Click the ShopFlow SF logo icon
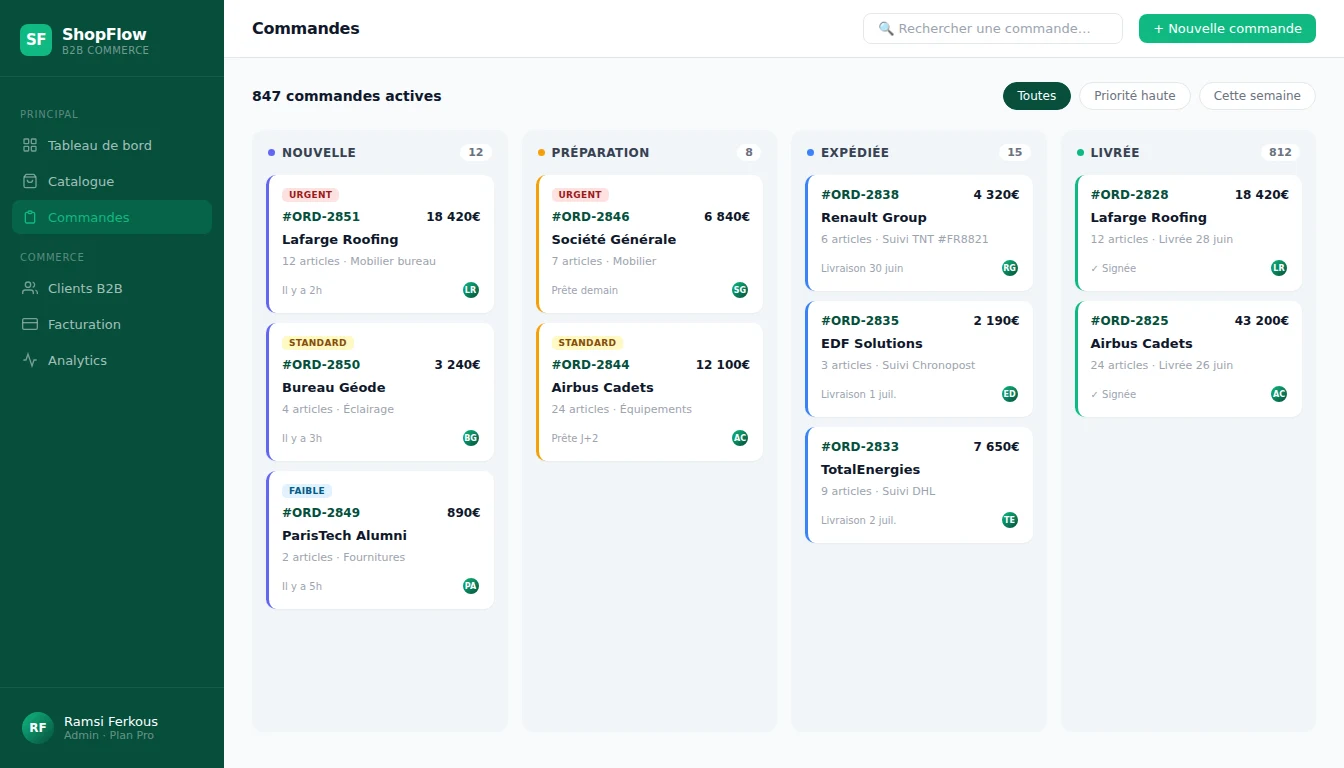 [x=36, y=40]
